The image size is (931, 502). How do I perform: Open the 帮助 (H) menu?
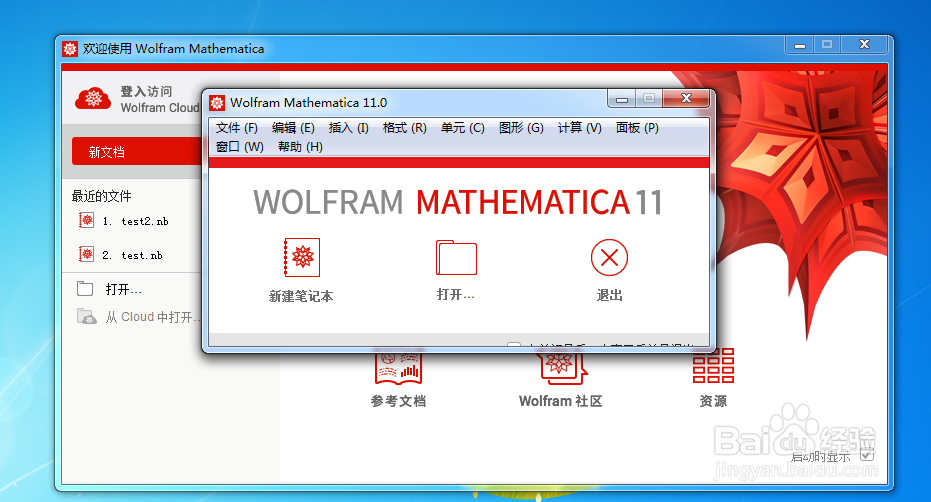[x=300, y=147]
